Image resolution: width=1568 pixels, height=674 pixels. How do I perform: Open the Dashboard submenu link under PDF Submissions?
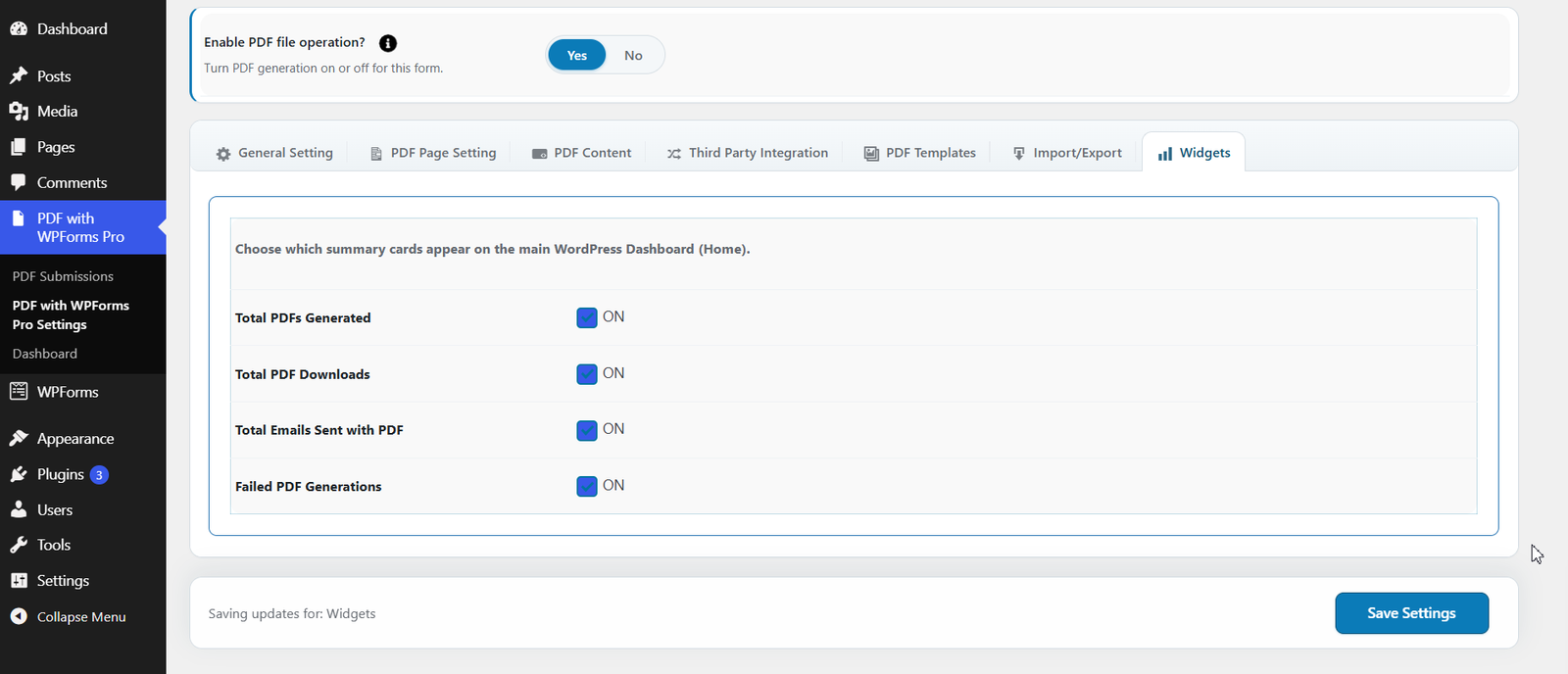(45, 354)
